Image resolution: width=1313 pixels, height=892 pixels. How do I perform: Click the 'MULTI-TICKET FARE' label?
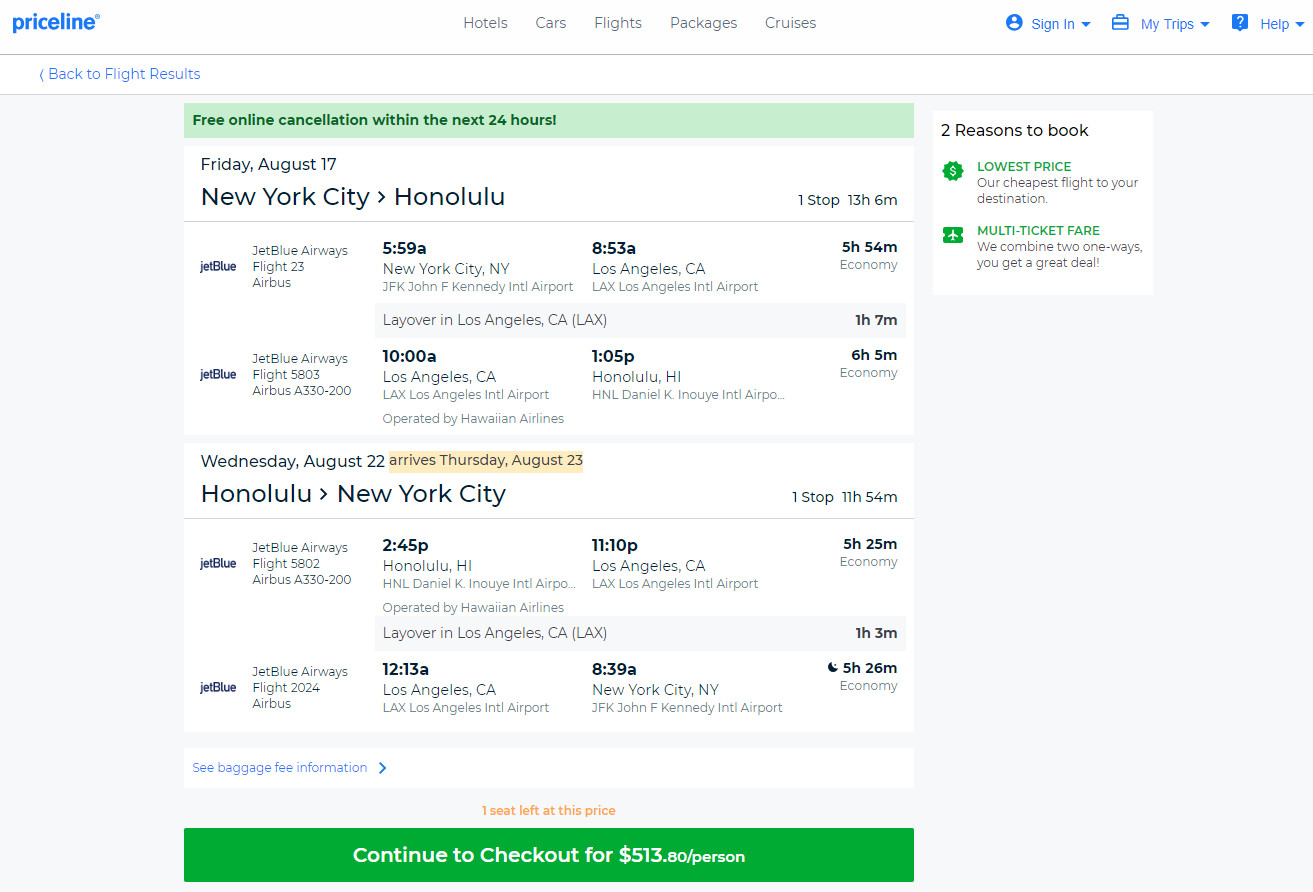pos(1038,231)
